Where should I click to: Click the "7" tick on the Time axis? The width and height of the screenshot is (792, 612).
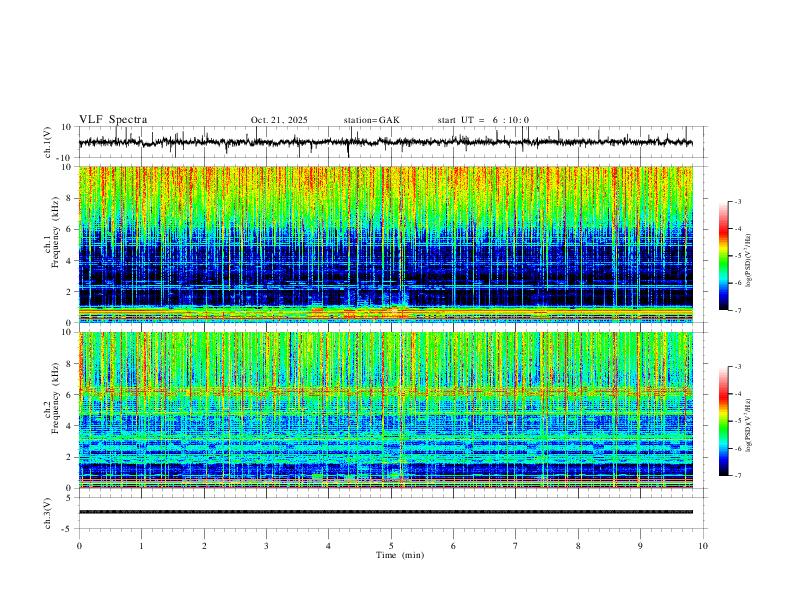pyautogui.click(x=516, y=546)
